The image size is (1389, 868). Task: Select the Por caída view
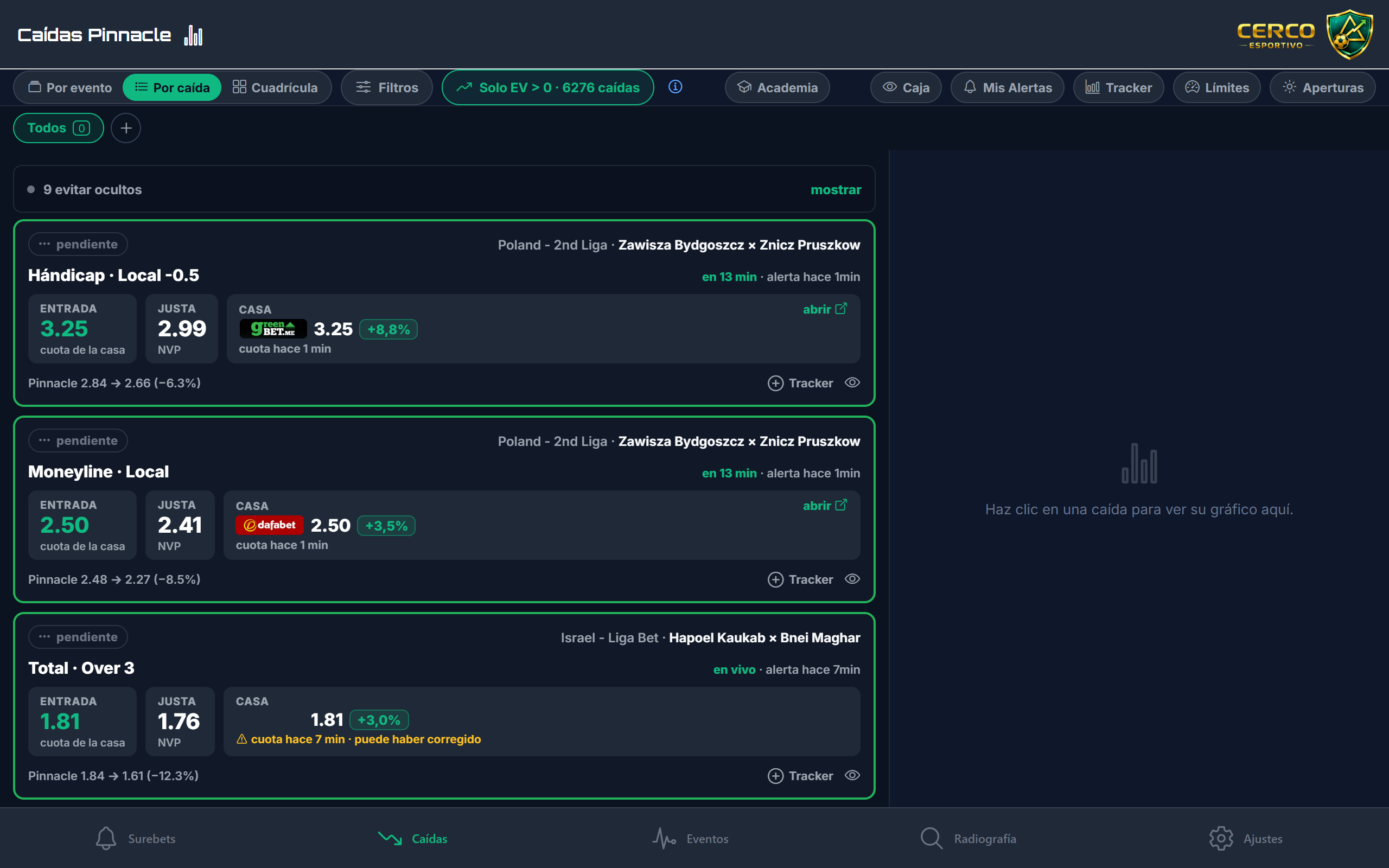tap(172, 87)
